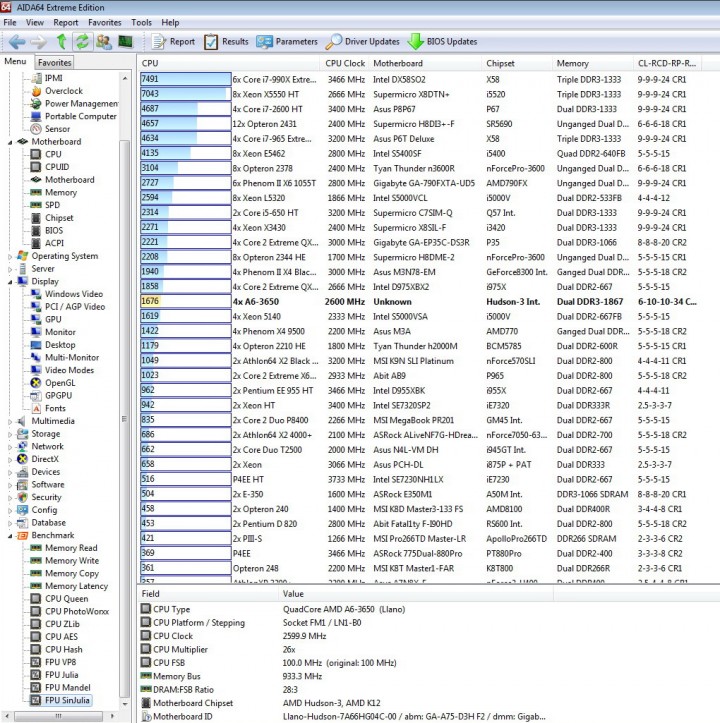Select the 4x A6-3650 result row
The image size is (720, 723).
click(x=420, y=302)
